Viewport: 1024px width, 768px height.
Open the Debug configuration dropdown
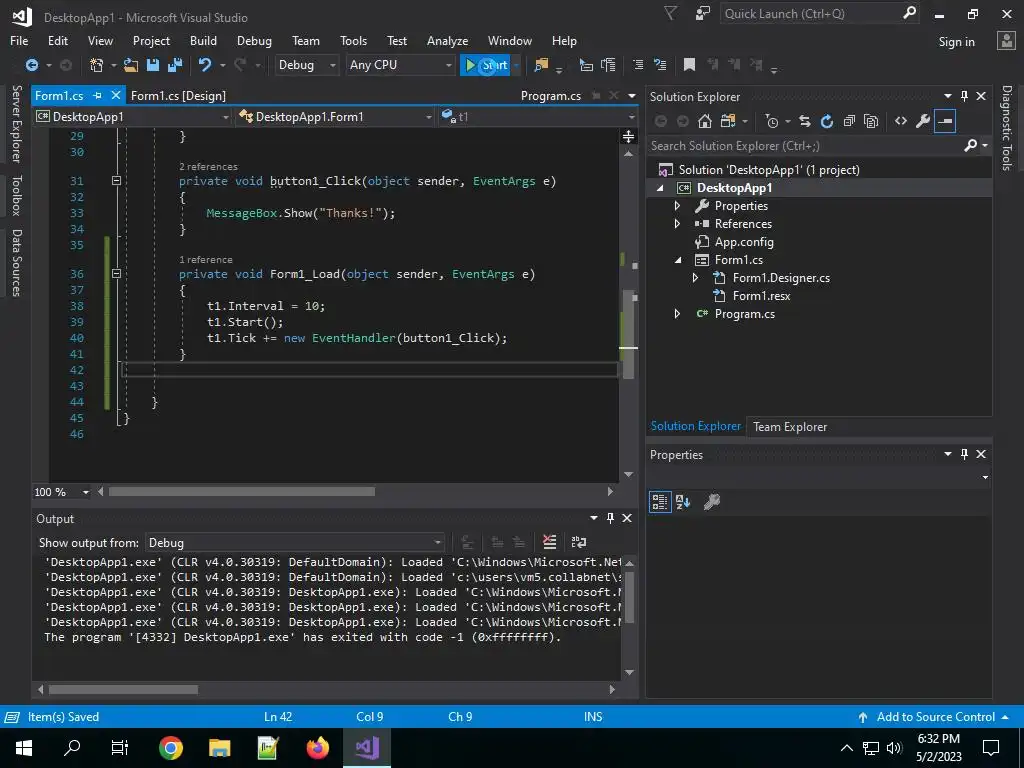click(x=306, y=65)
